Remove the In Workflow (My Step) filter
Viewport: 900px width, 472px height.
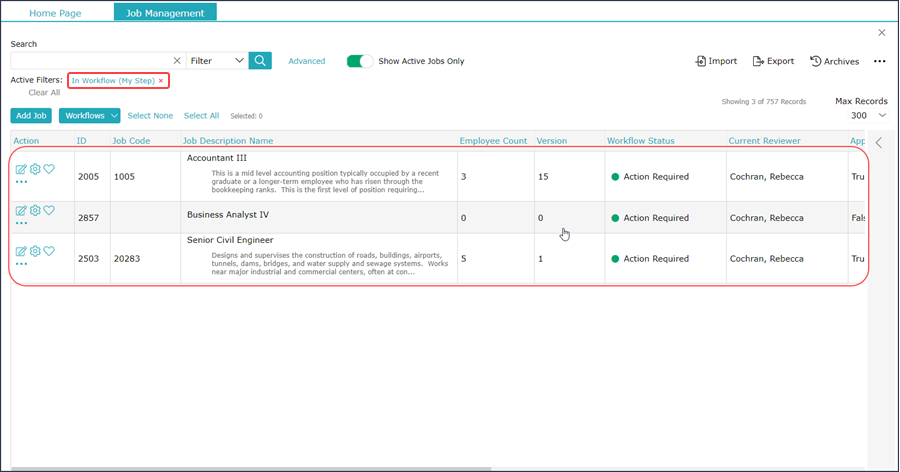[x=161, y=80]
